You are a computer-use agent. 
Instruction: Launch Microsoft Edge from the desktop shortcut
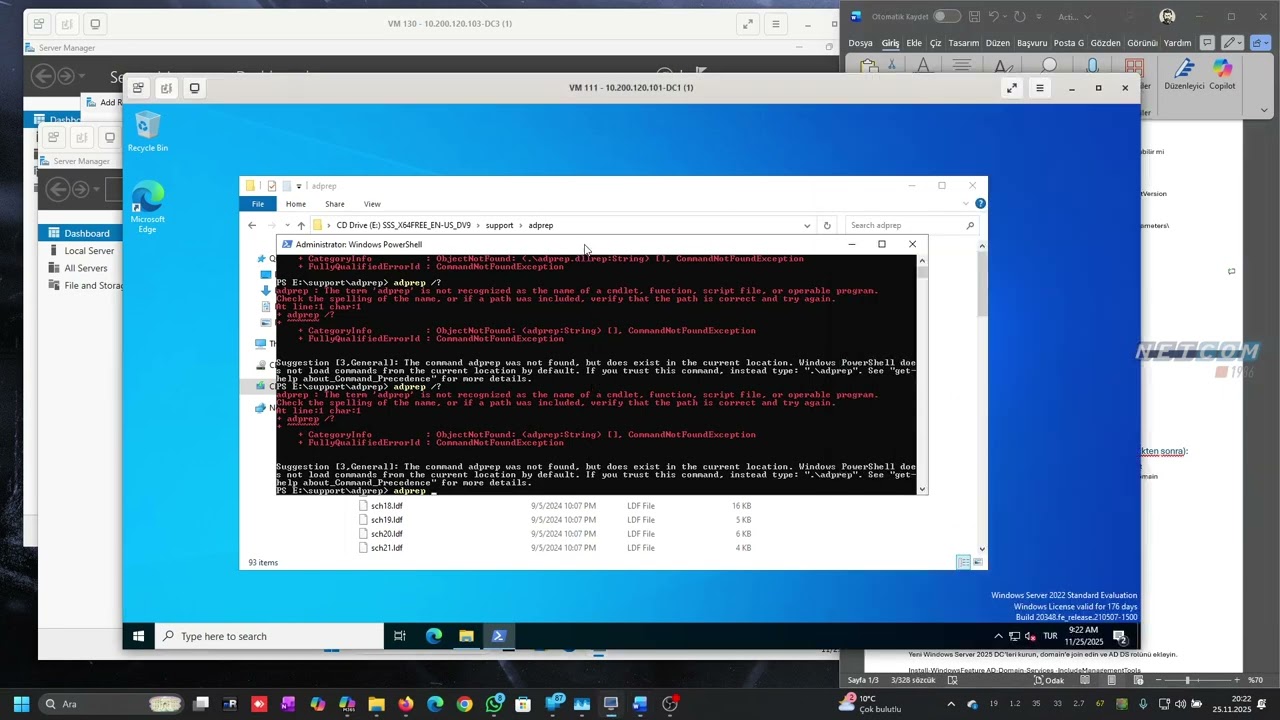pyautogui.click(x=147, y=208)
